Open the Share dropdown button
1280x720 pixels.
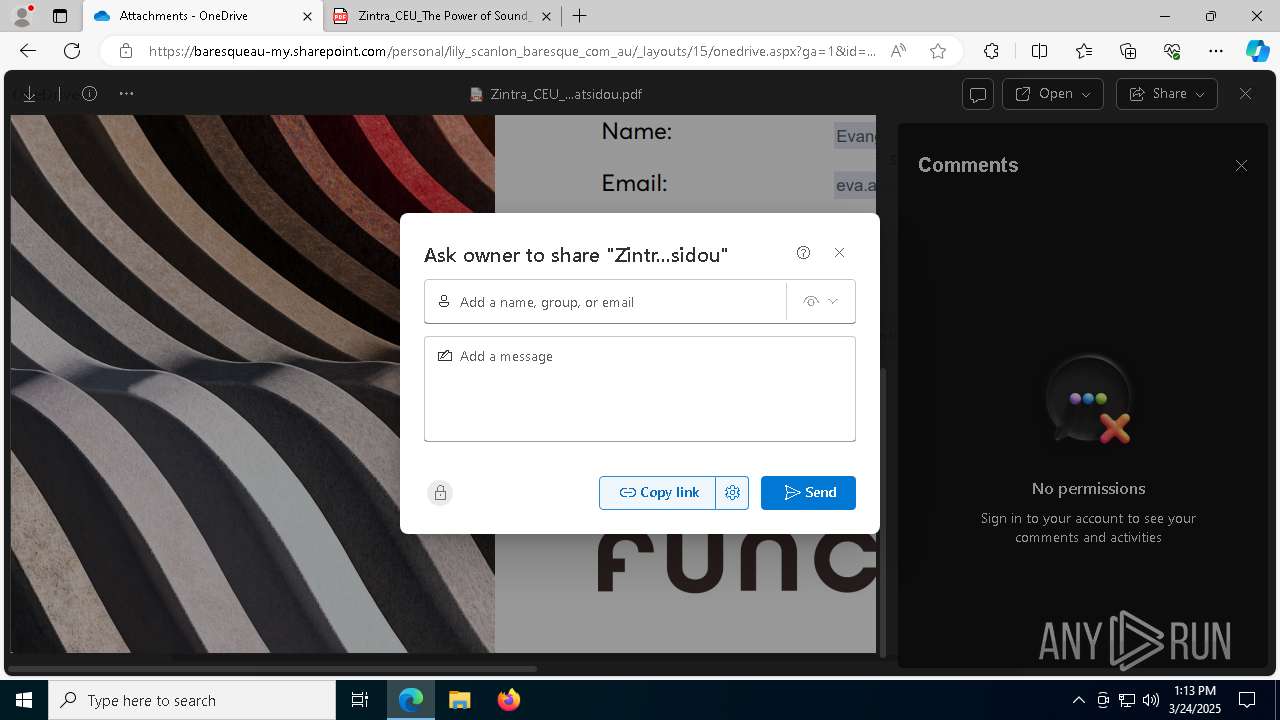pyautogui.click(x=1167, y=94)
